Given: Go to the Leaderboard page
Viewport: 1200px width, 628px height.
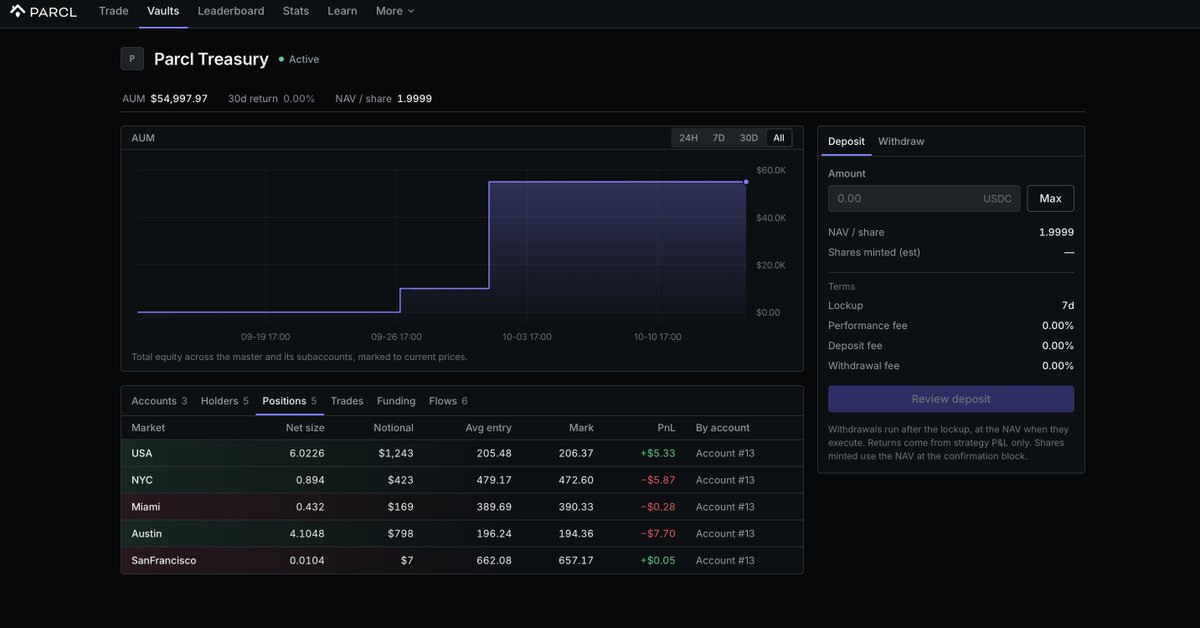Looking at the screenshot, I should (231, 11).
